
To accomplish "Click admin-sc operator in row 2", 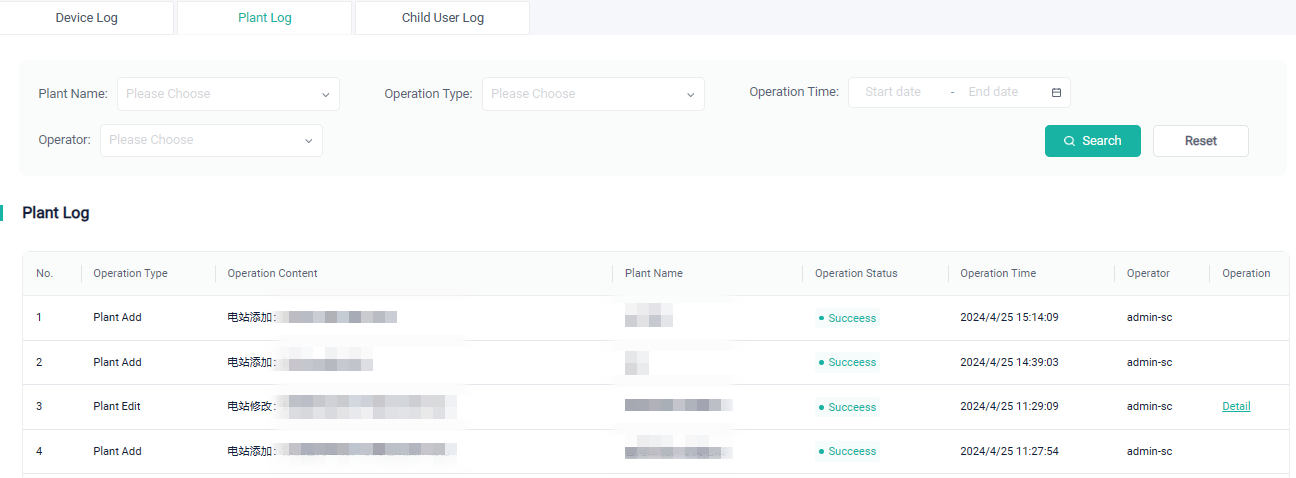I will [x=1149, y=362].
